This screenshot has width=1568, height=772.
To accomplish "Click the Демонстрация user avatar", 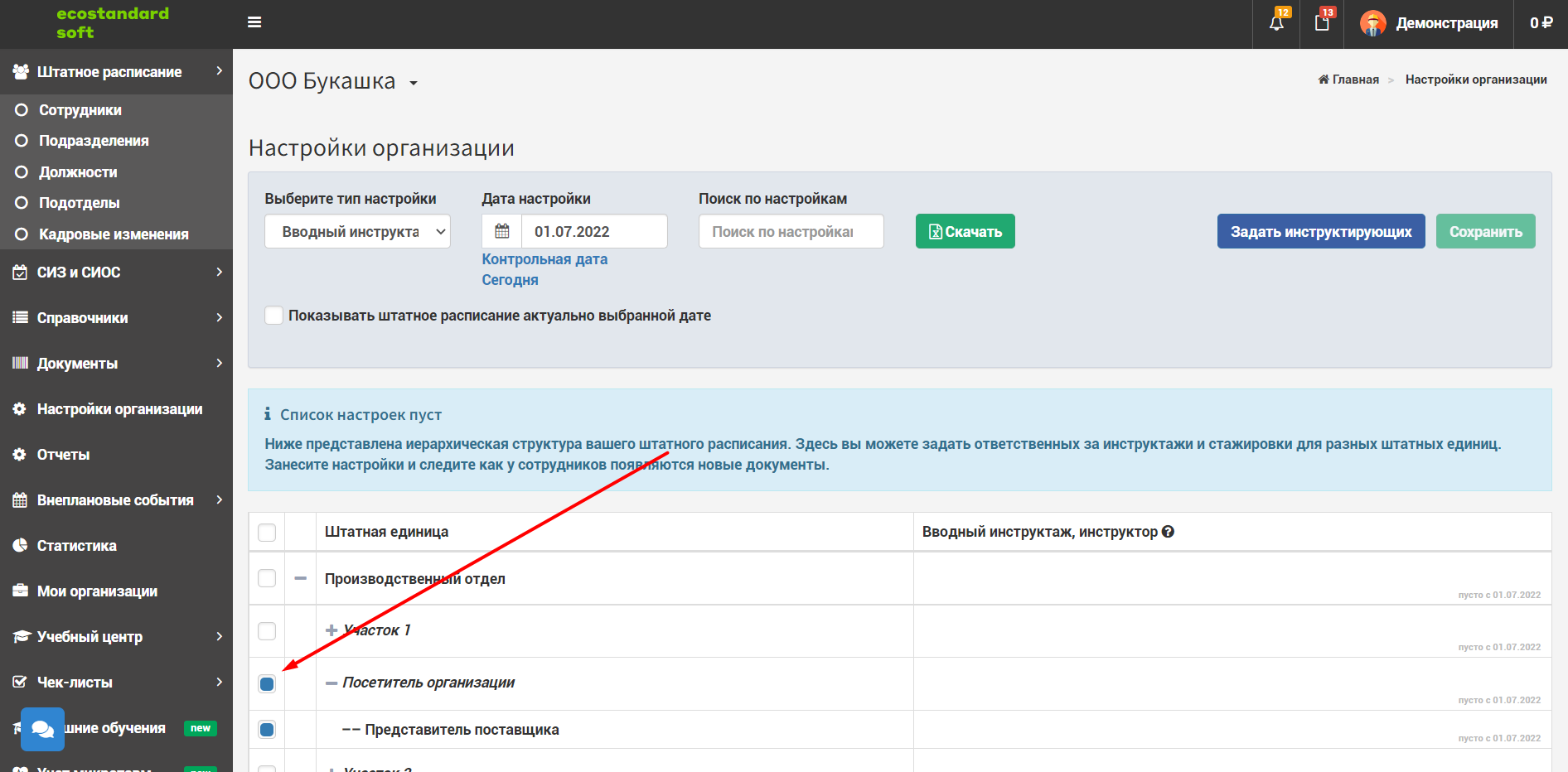I will pyautogui.click(x=1373, y=23).
